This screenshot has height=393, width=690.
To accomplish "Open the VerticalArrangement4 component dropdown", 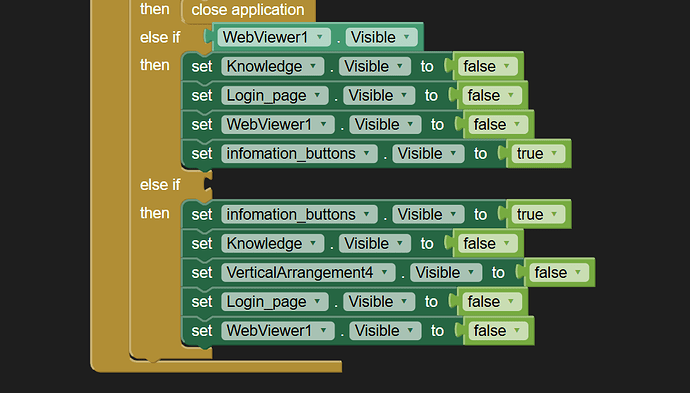I will 308,272.
